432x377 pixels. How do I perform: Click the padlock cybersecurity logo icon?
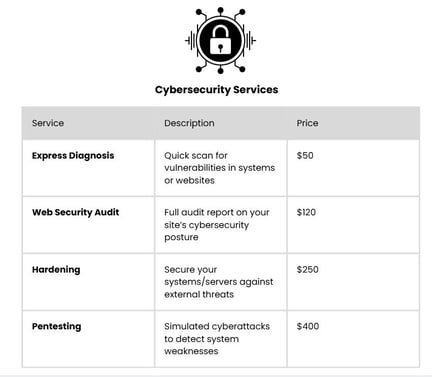click(x=220, y=40)
